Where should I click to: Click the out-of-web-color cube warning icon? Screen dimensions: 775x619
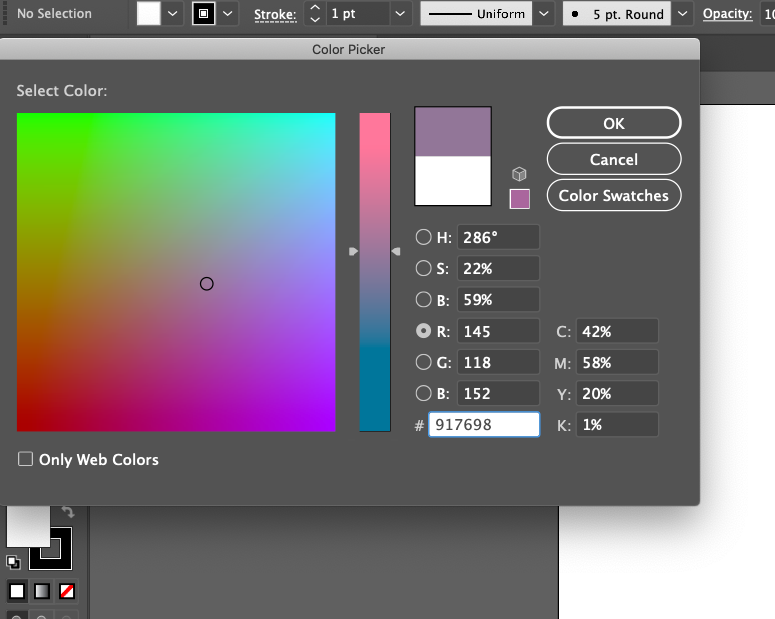(x=519, y=174)
